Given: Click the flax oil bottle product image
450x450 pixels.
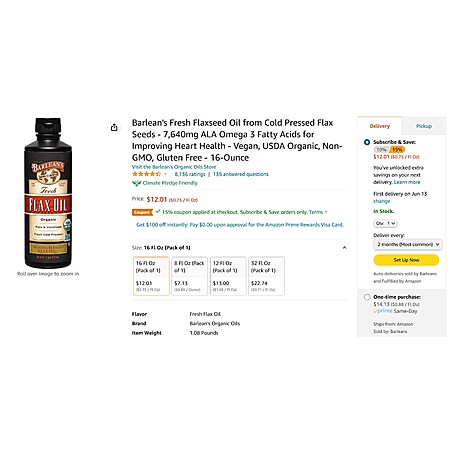Looking at the screenshot, I should tap(48, 193).
